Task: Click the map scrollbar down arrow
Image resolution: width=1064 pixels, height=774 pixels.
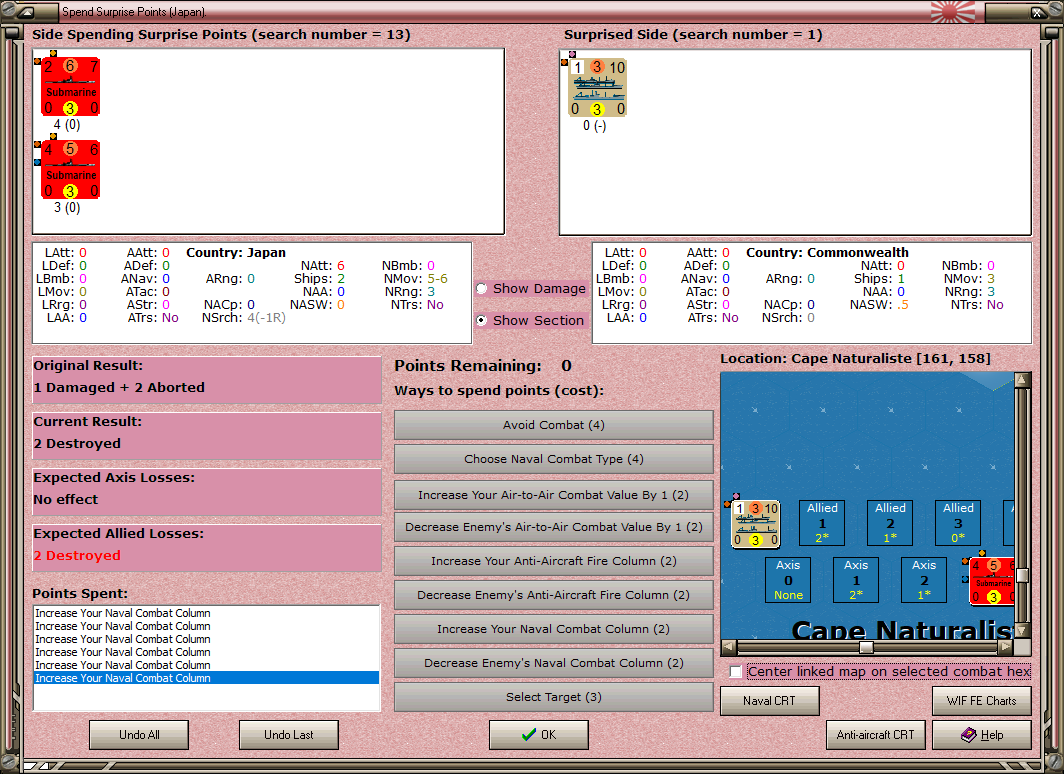Action: coord(1023,631)
